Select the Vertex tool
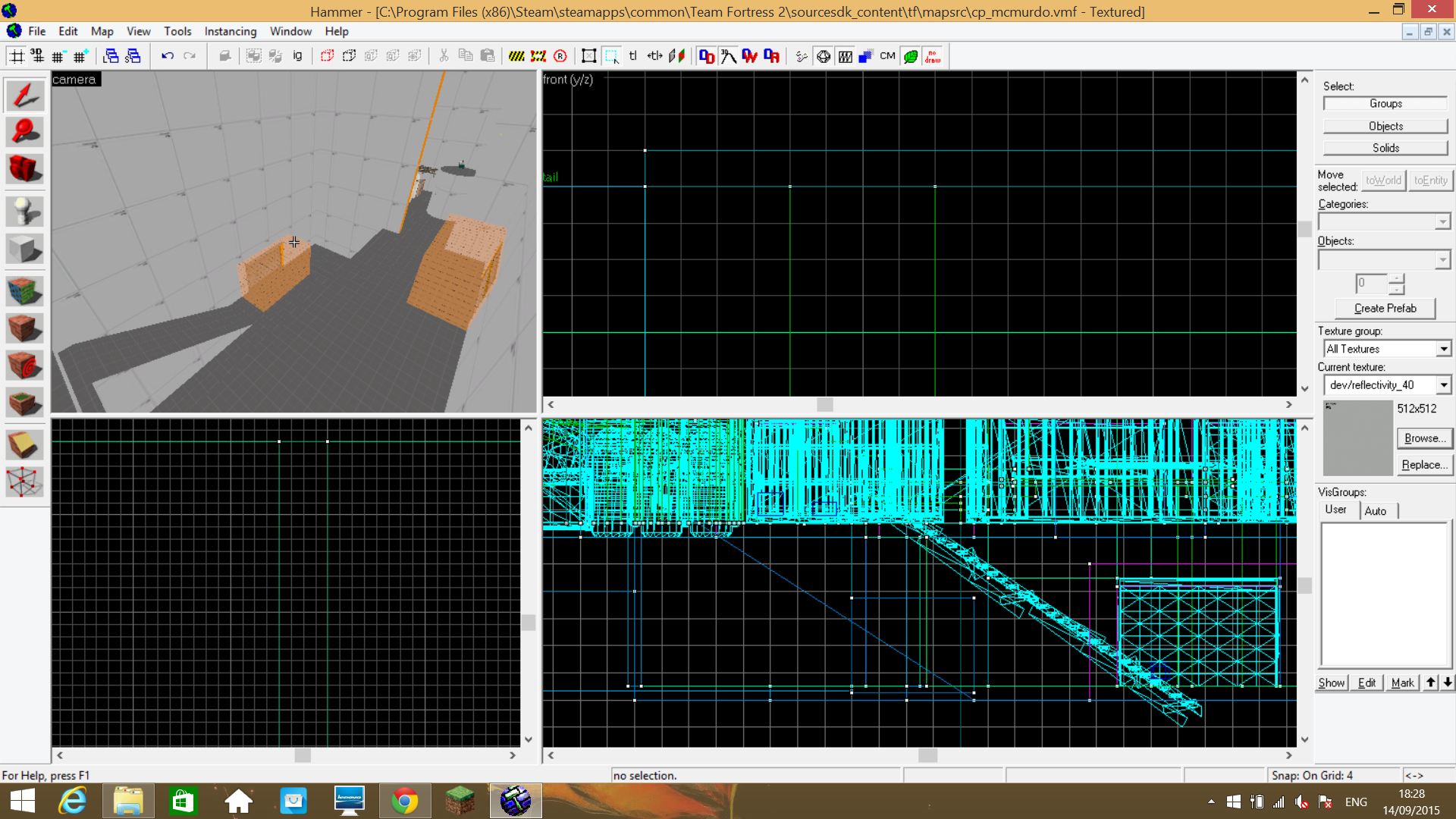Viewport: 1456px width, 819px height. (x=24, y=482)
